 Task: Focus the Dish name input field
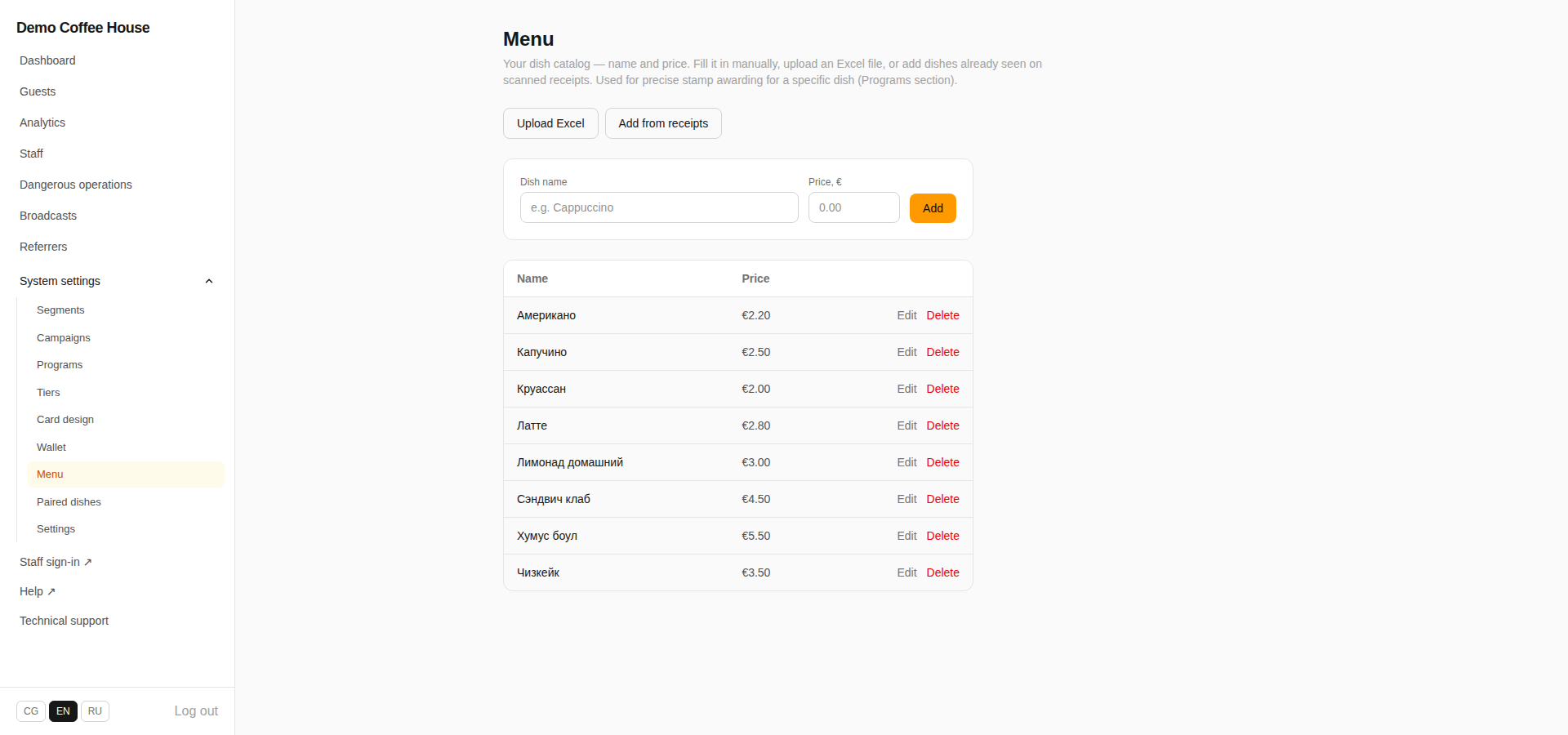(659, 207)
